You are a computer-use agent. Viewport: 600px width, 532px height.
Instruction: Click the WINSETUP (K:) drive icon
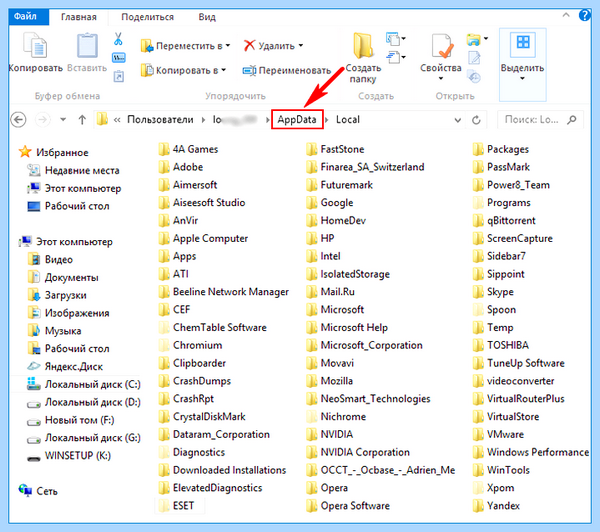(x=34, y=457)
